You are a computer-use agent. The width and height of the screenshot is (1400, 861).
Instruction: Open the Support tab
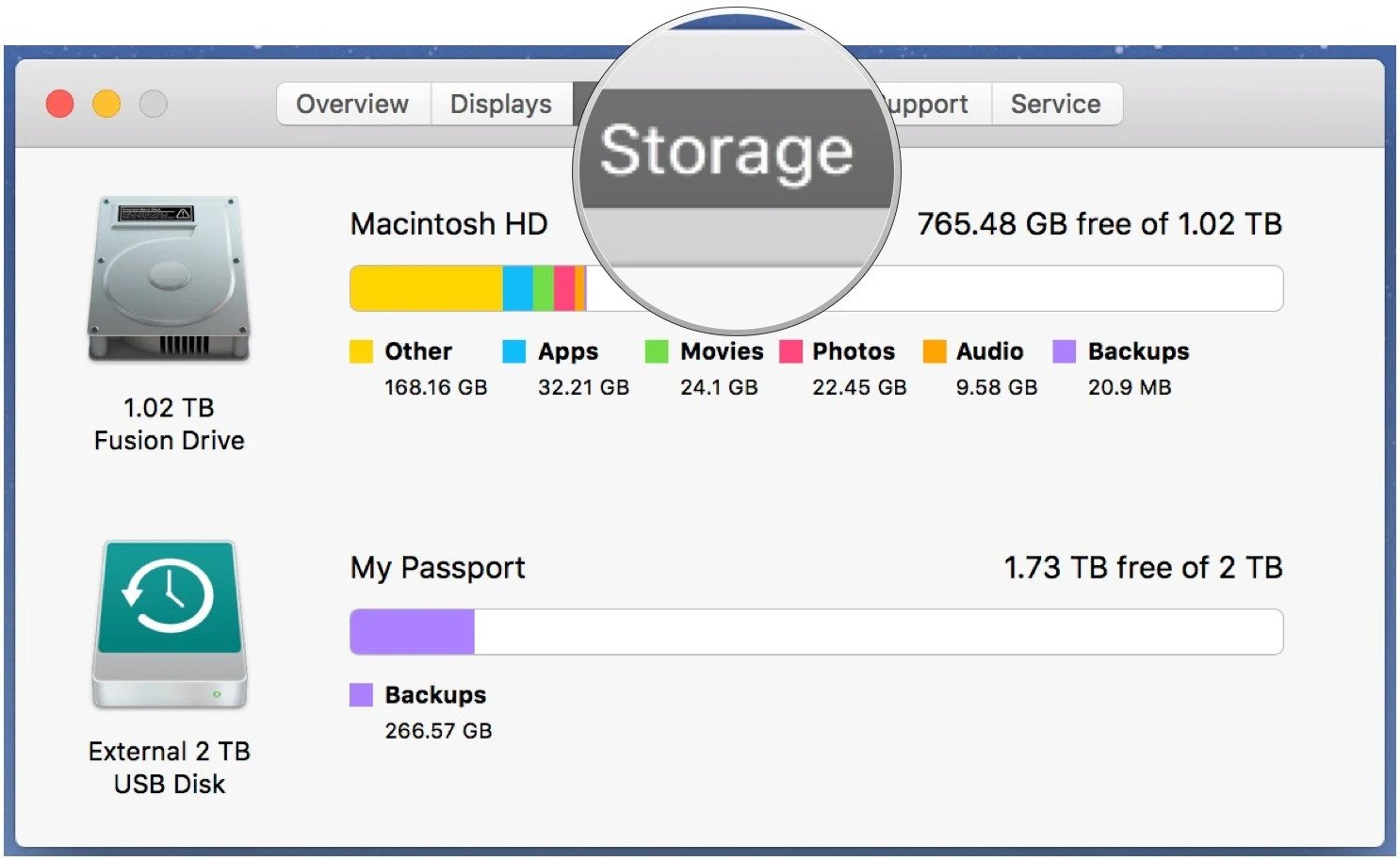click(x=930, y=104)
